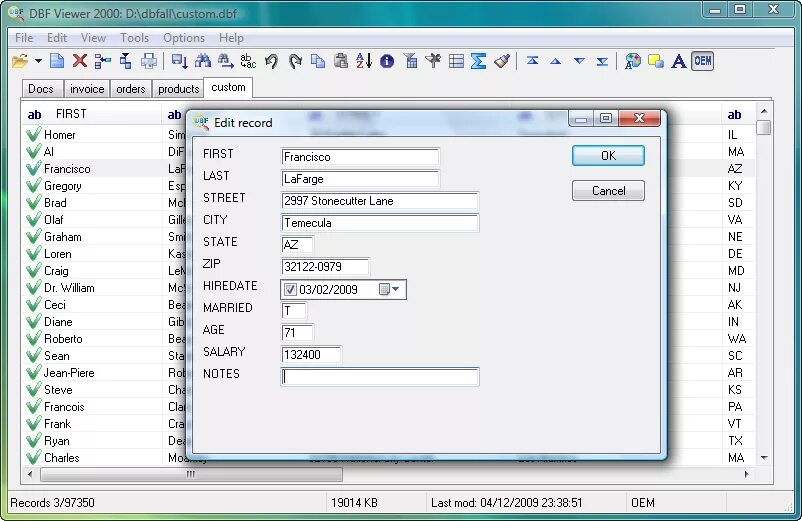
Task: Click the large A font icon
Action: [x=679, y=61]
